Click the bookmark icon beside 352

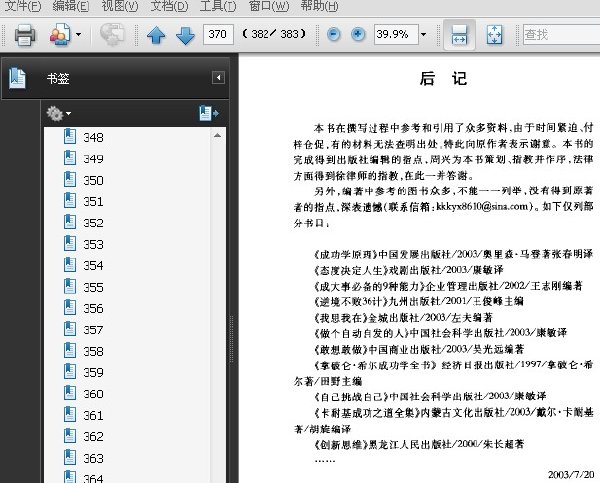pos(70,222)
